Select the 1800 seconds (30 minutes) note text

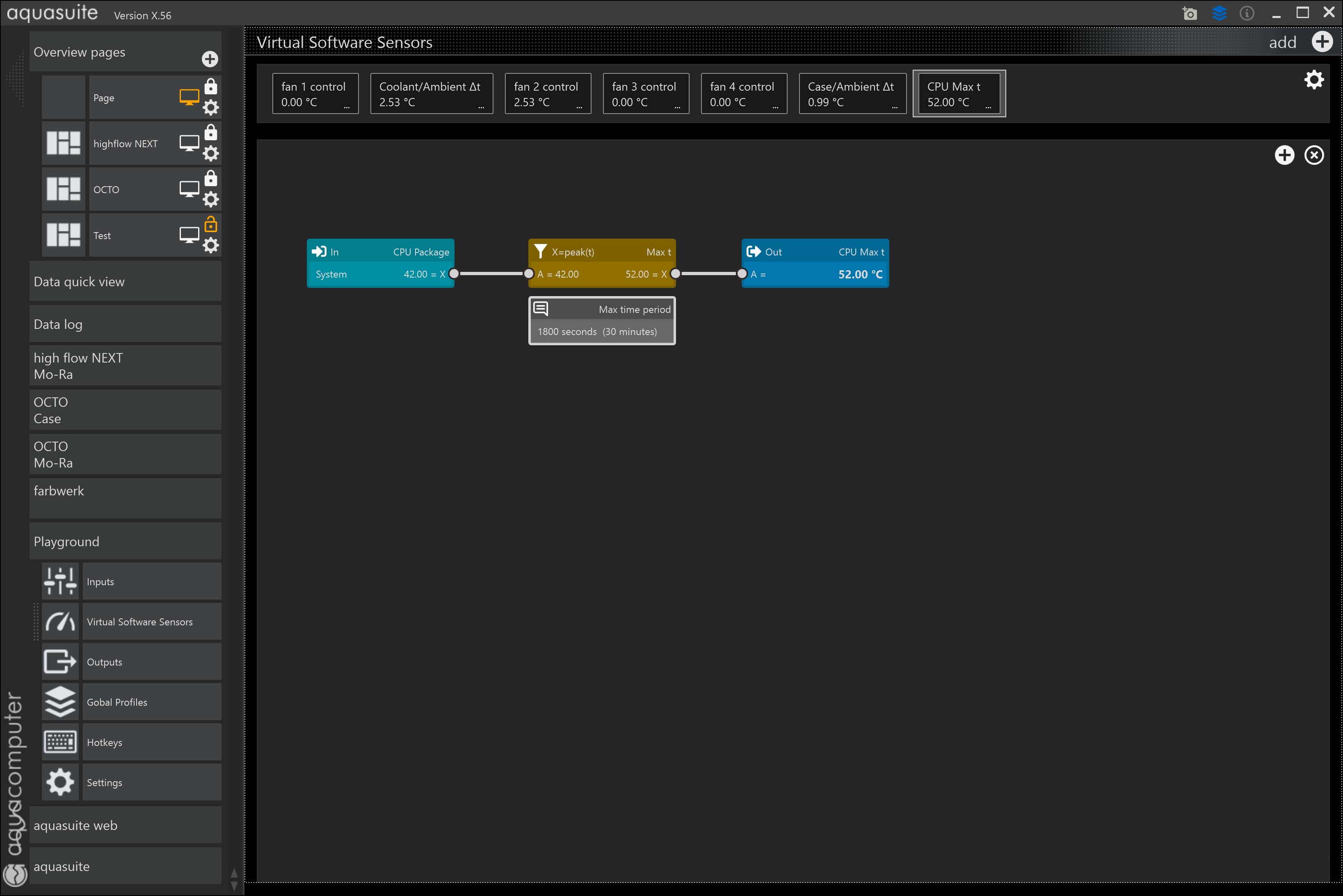597,331
